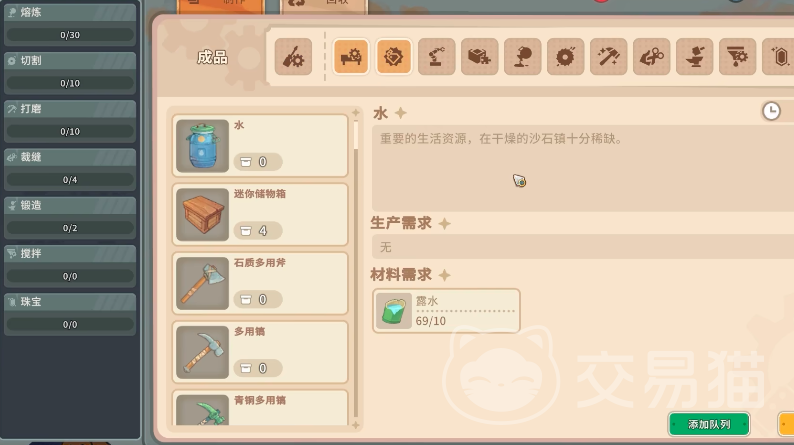
Task: Toggle the gem badge category filter
Action: [x=393, y=57]
